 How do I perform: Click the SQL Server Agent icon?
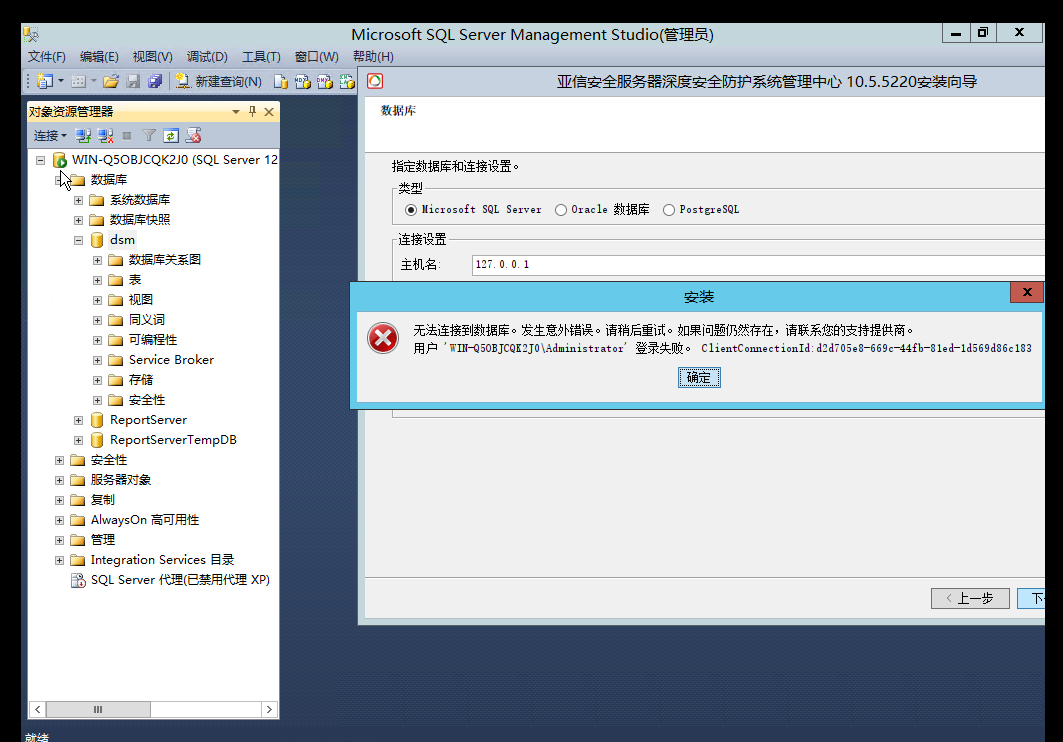tap(78, 580)
